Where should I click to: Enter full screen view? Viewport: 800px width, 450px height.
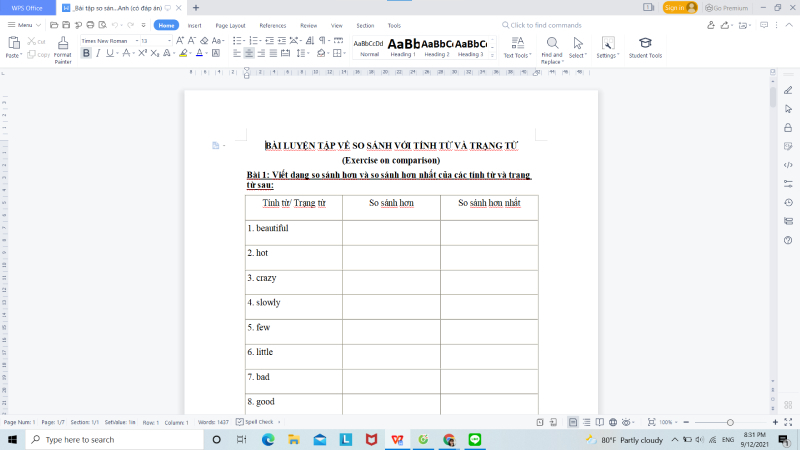tap(788, 422)
